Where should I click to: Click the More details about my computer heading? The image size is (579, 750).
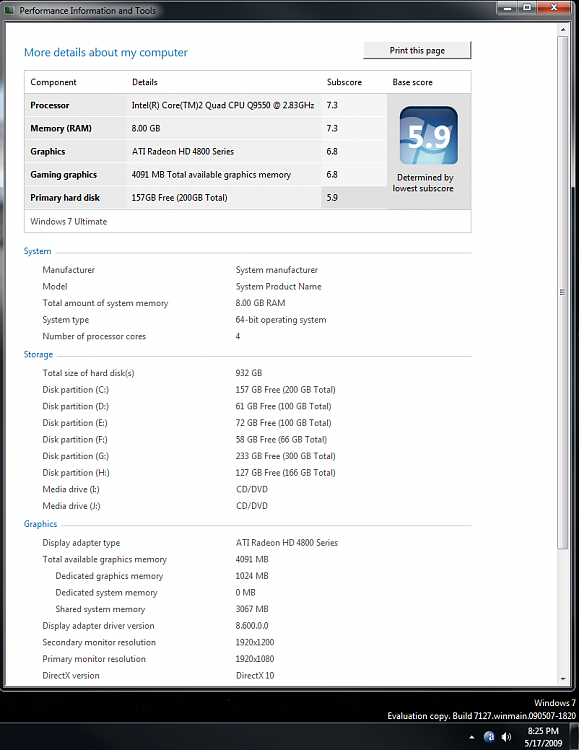[106, 53]
